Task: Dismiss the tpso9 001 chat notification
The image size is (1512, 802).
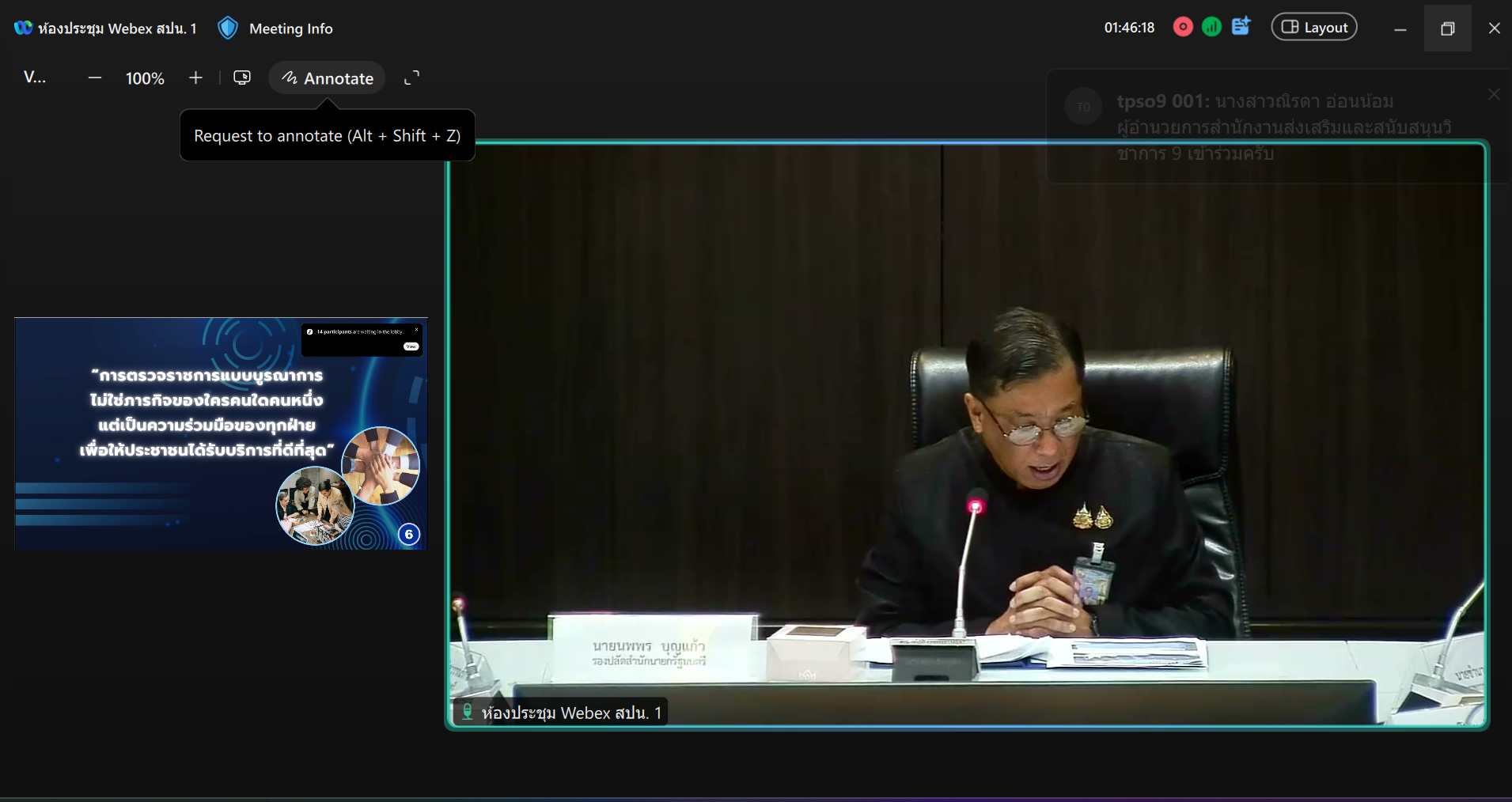Action: click(x=1493, y=94)
